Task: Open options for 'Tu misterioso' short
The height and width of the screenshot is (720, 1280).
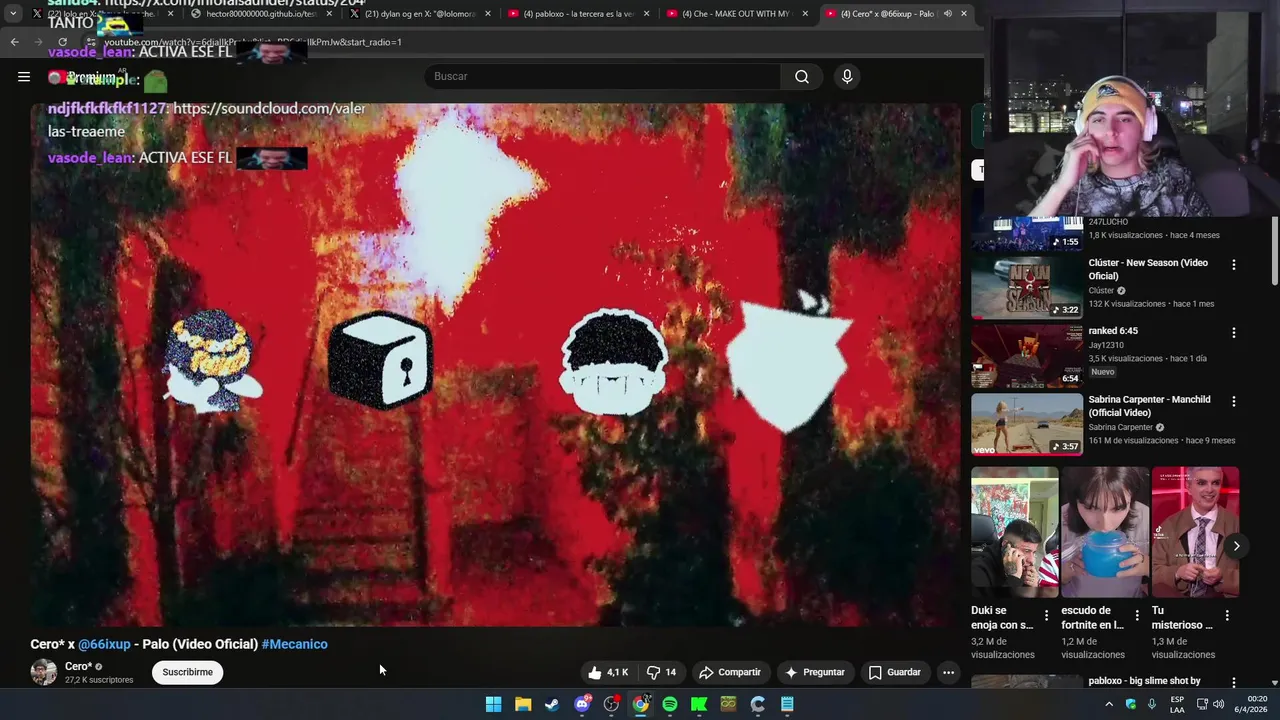Action: coord(1227,616)
